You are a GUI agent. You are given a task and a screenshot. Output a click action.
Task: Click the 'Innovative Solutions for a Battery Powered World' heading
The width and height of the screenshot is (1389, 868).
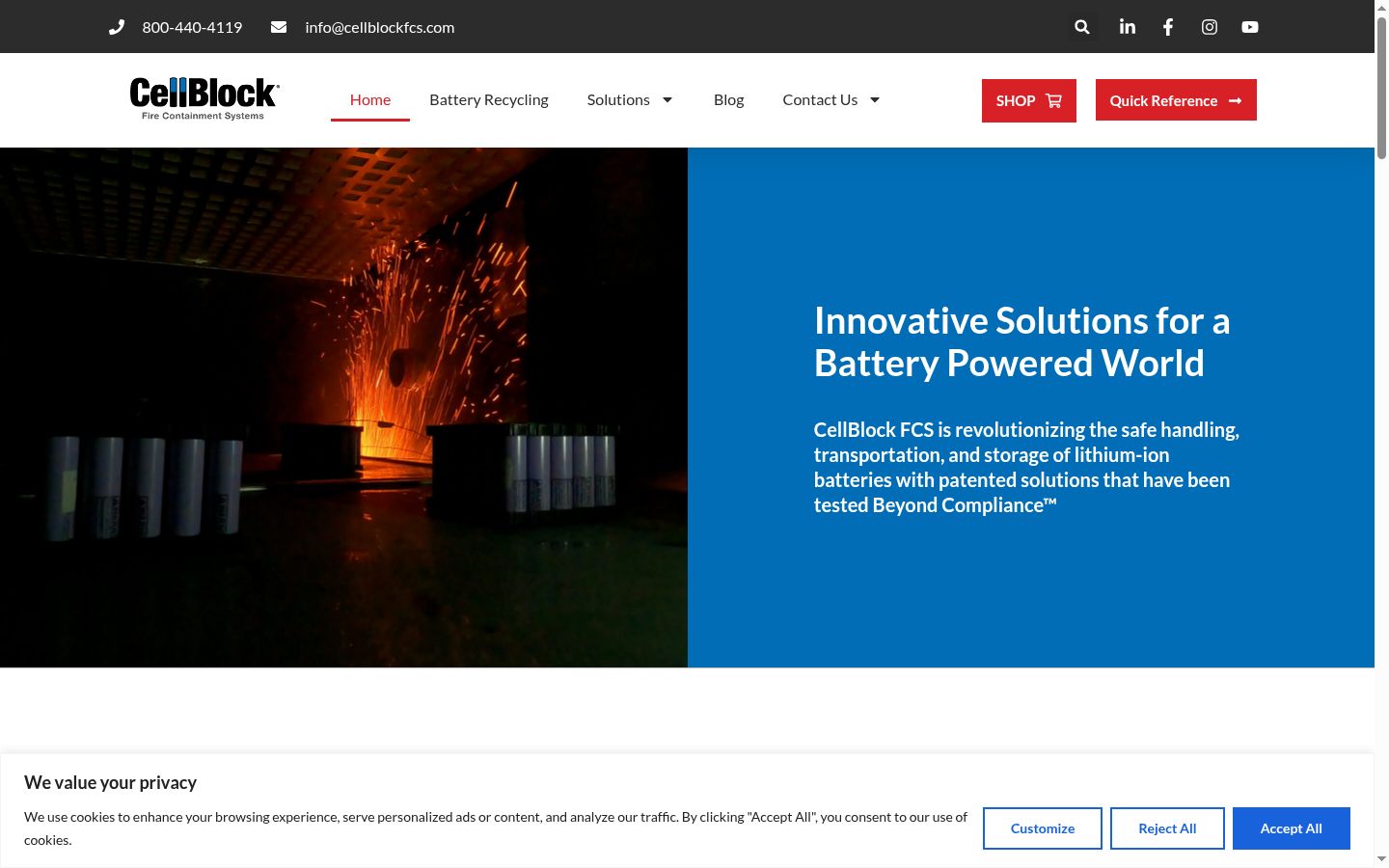click(1022, 341)
